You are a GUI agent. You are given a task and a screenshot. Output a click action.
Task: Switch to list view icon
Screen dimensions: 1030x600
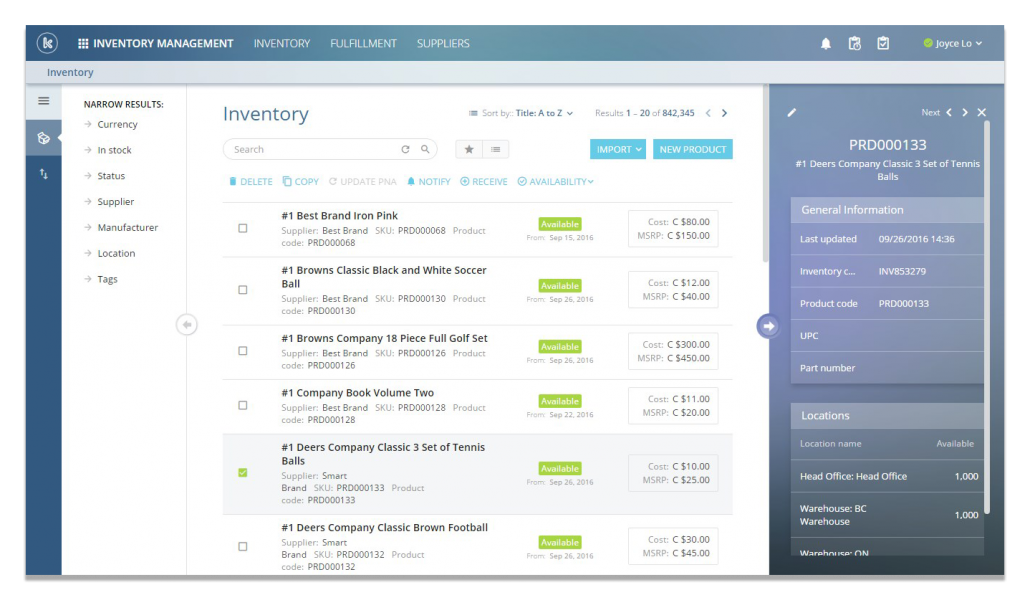pyautogui.click(x=495, y=149)
